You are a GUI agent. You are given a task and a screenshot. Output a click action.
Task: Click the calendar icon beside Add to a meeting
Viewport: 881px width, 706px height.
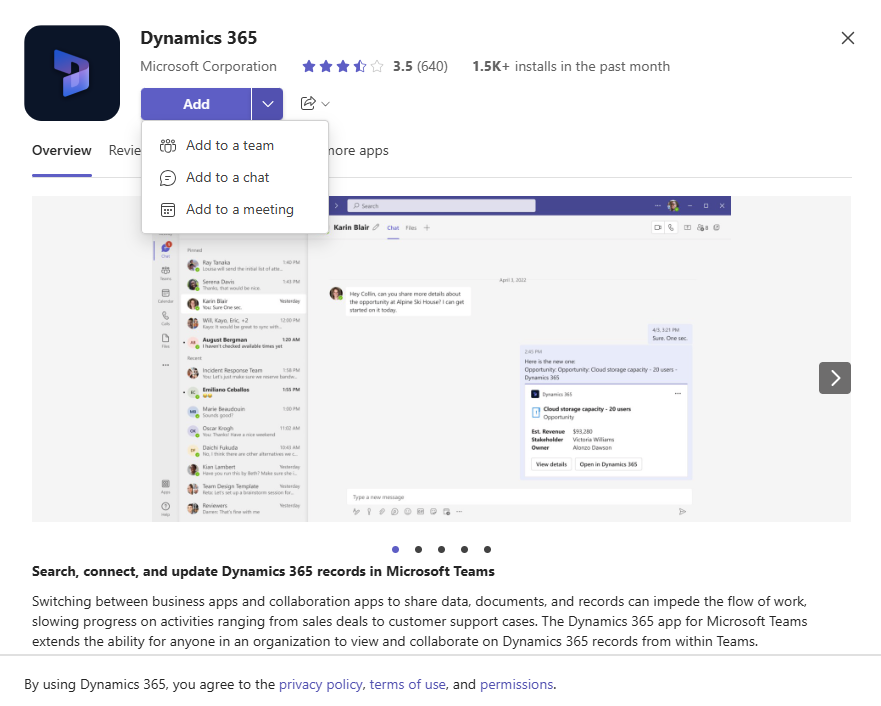point(166,209)
